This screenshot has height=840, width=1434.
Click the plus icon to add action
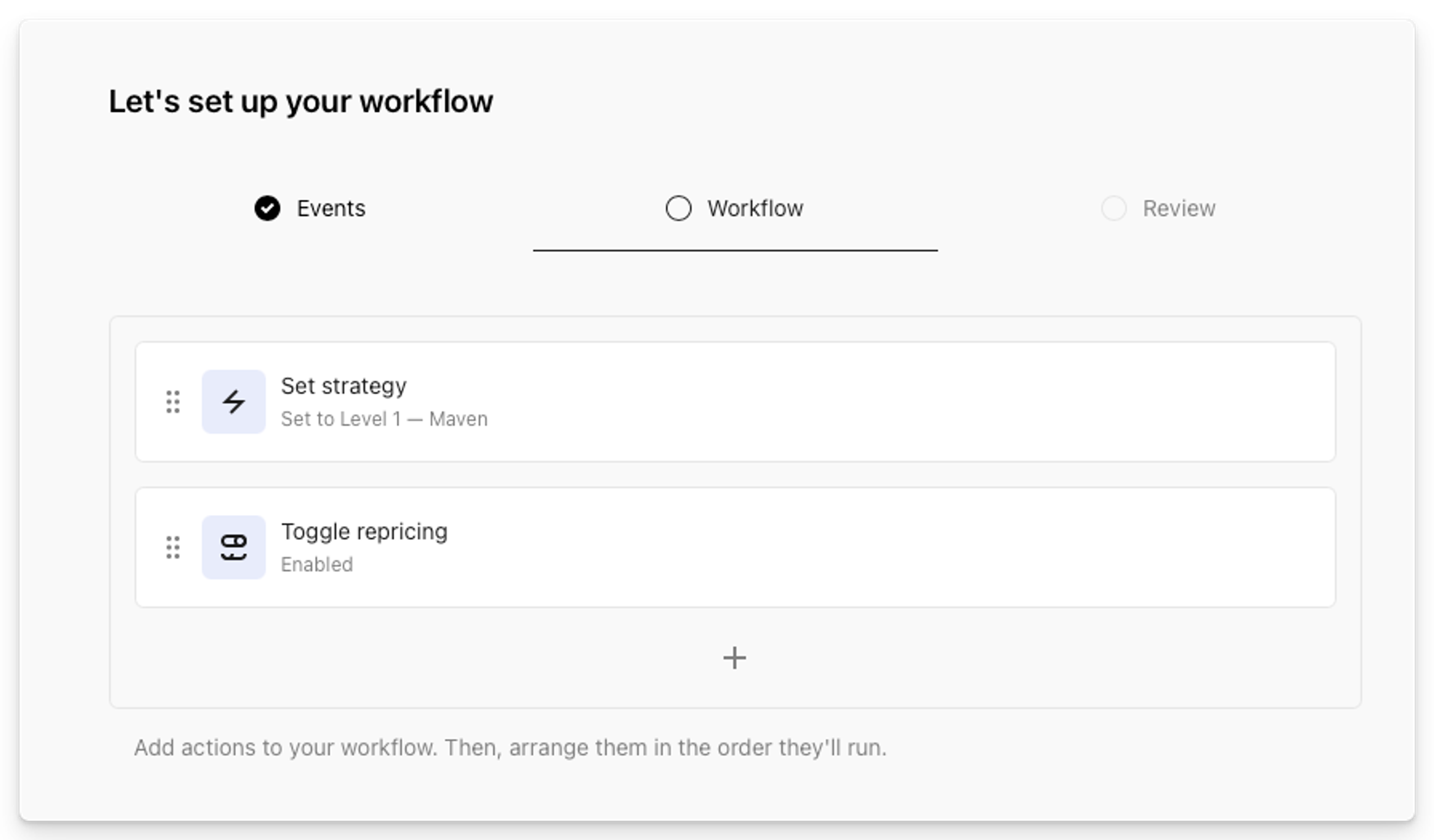tap(734, 658)
